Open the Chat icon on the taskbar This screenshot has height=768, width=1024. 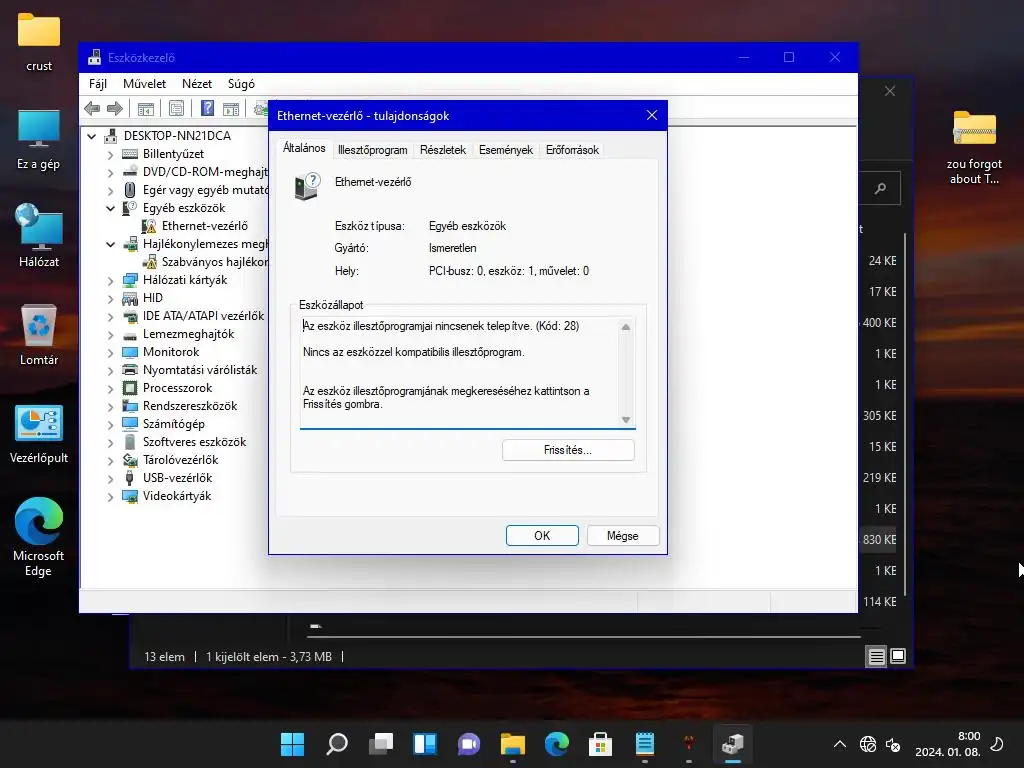(469, 744)
